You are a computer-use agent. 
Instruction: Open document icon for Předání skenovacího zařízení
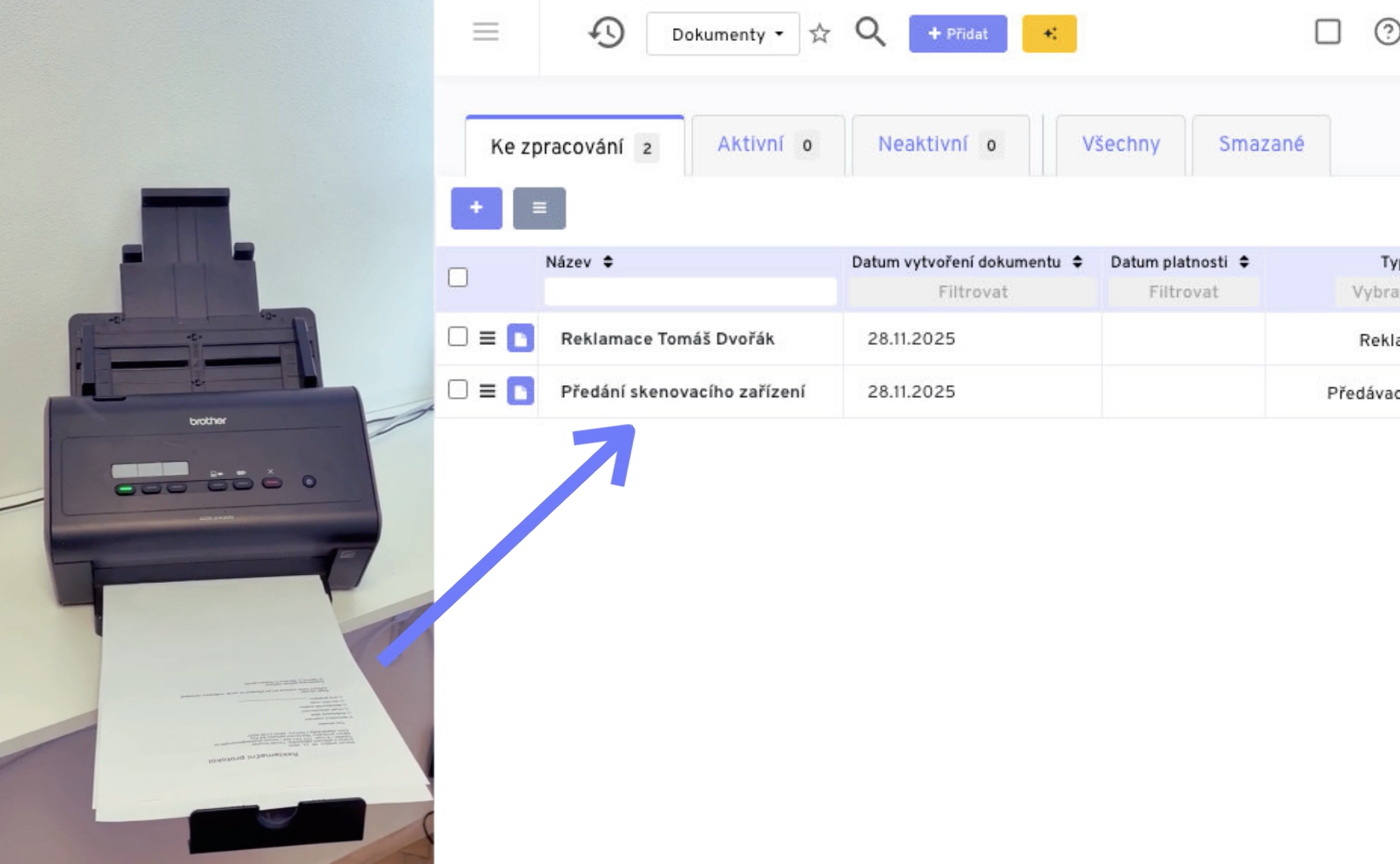521,392
